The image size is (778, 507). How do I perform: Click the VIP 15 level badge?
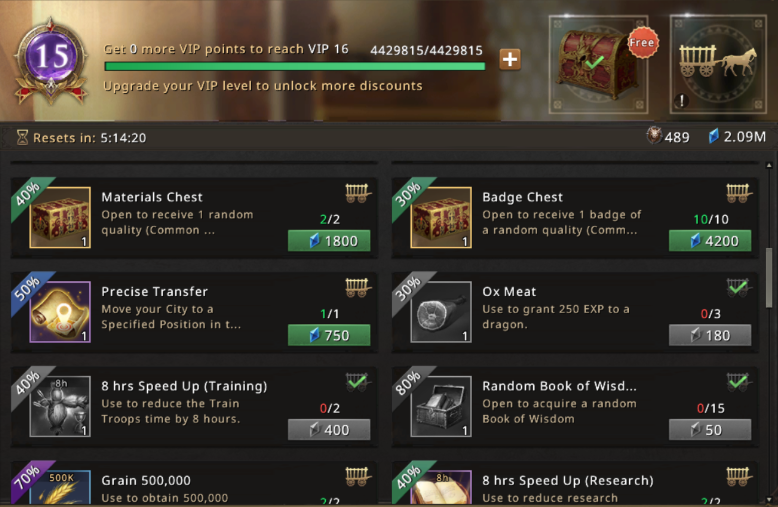pos(51,61)
